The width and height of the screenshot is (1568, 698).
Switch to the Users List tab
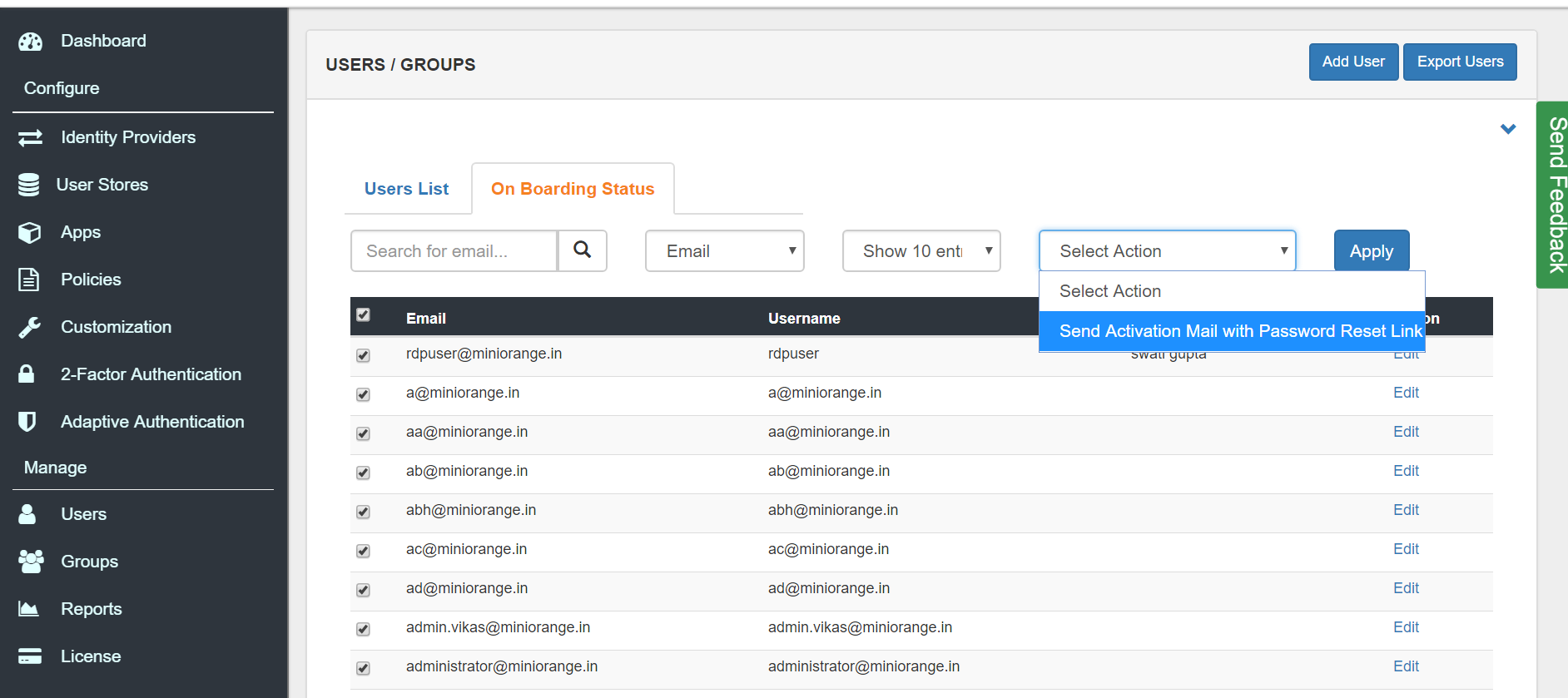coord(406,189)
